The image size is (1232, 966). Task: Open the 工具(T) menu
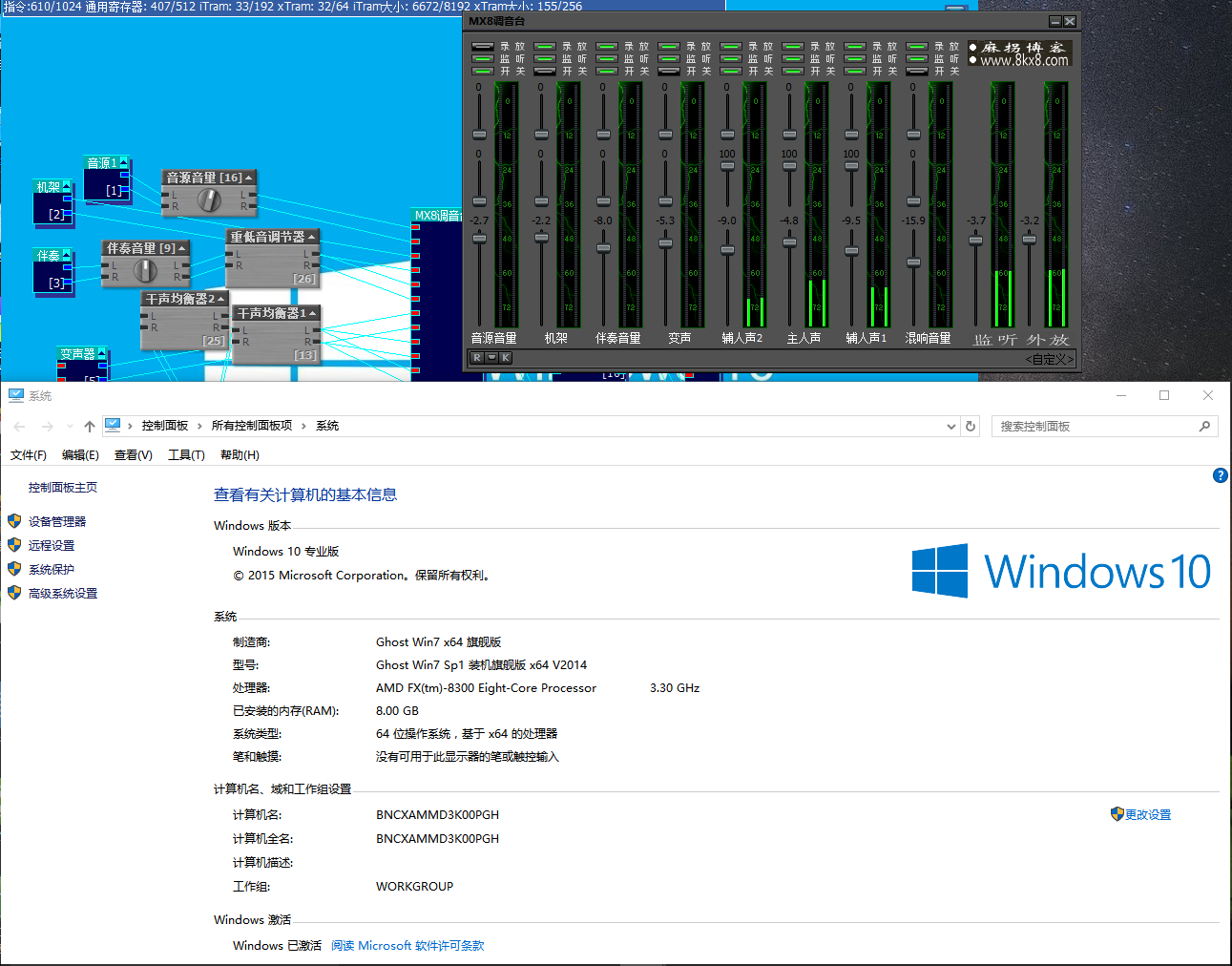[186, 455]
